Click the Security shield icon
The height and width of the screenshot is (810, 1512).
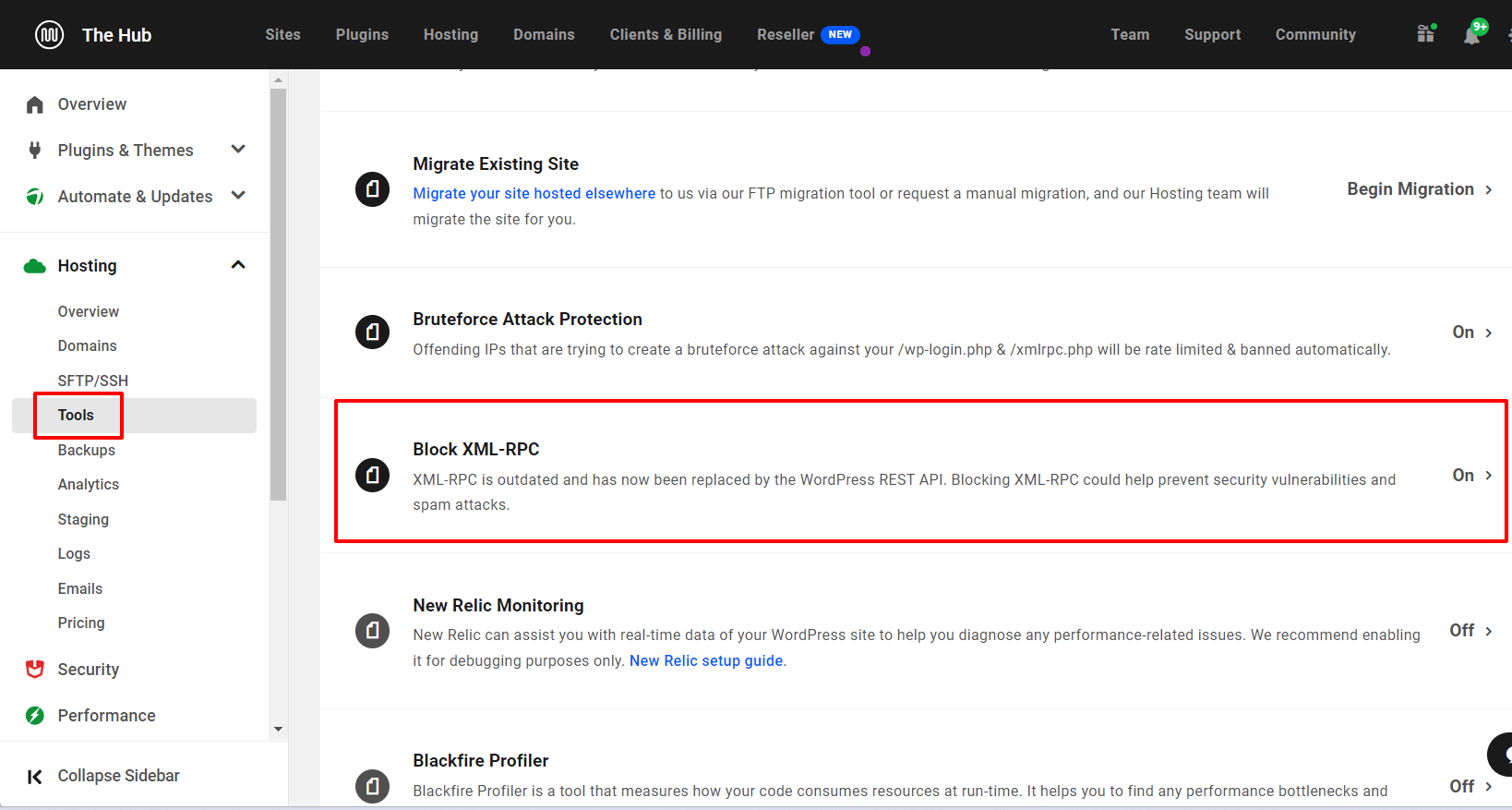point(35,669)
